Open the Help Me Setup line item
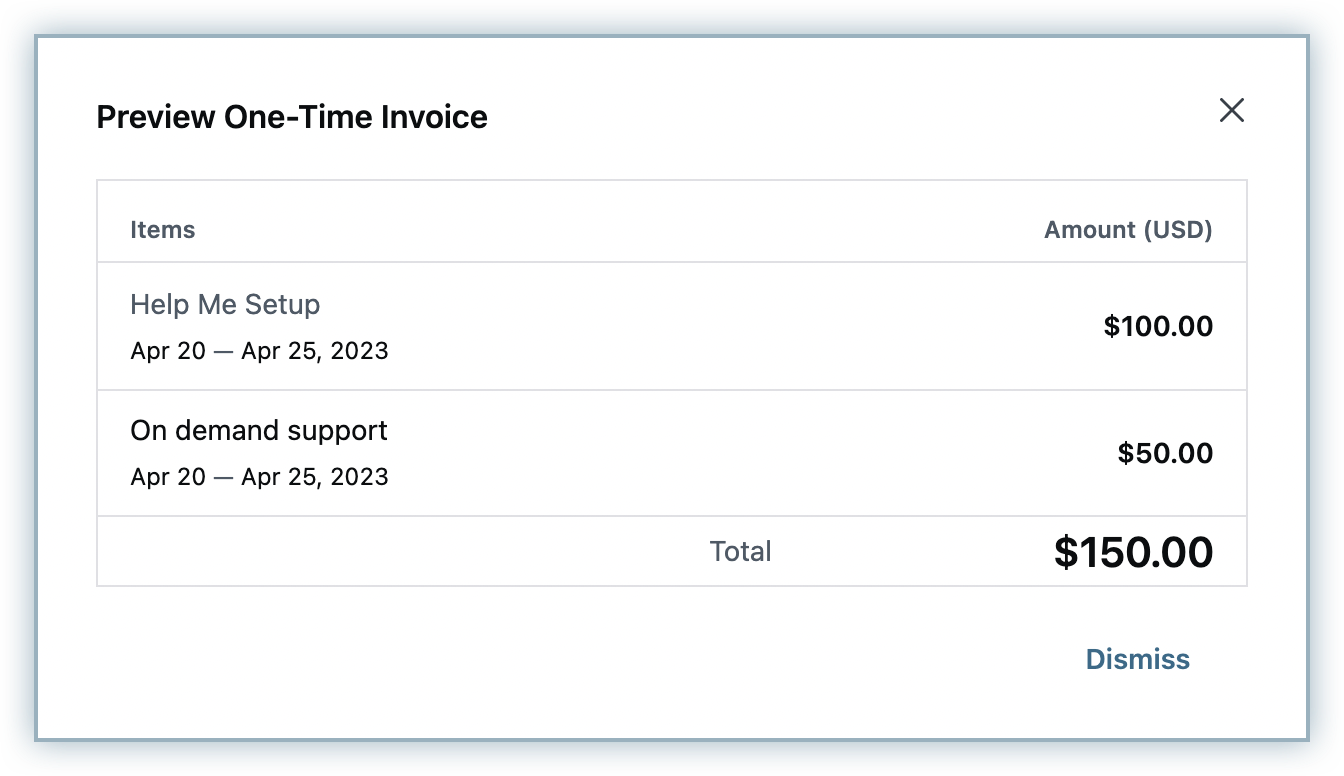Screen dimensions: 1344x776 click(225, 305)
